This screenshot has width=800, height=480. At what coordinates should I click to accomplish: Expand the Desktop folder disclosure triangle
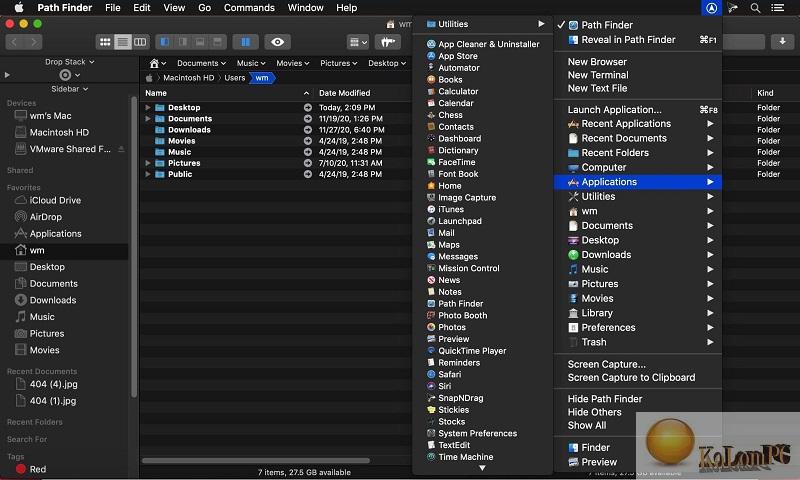[147, 108]
